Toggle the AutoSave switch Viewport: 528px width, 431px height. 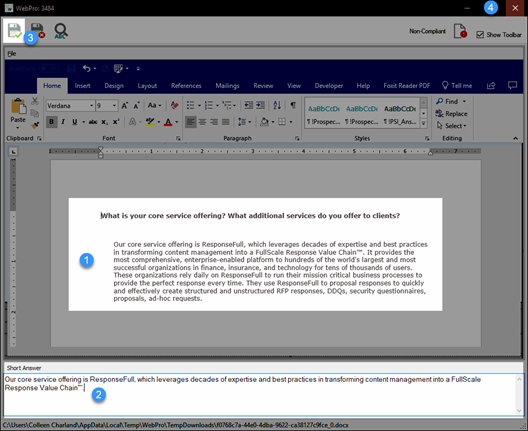click(x=48, y=69)
